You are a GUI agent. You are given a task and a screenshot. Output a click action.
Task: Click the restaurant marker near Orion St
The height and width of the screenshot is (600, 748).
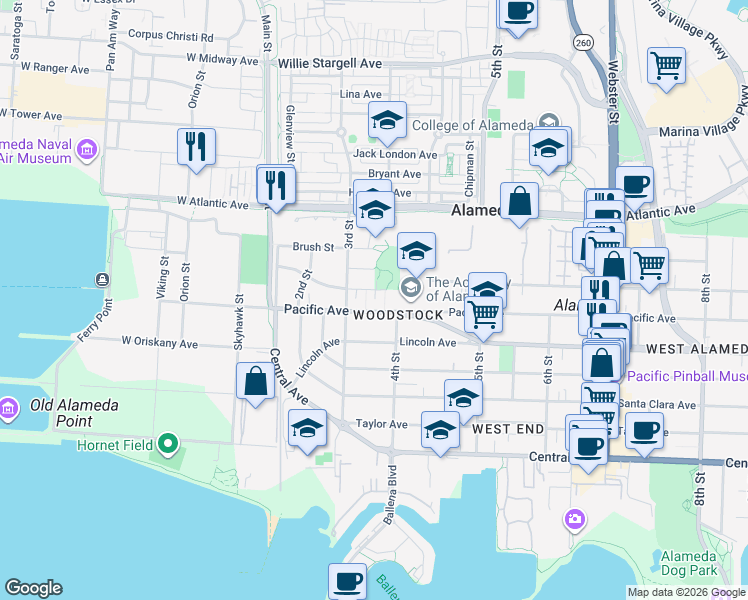tap(196, 150)
